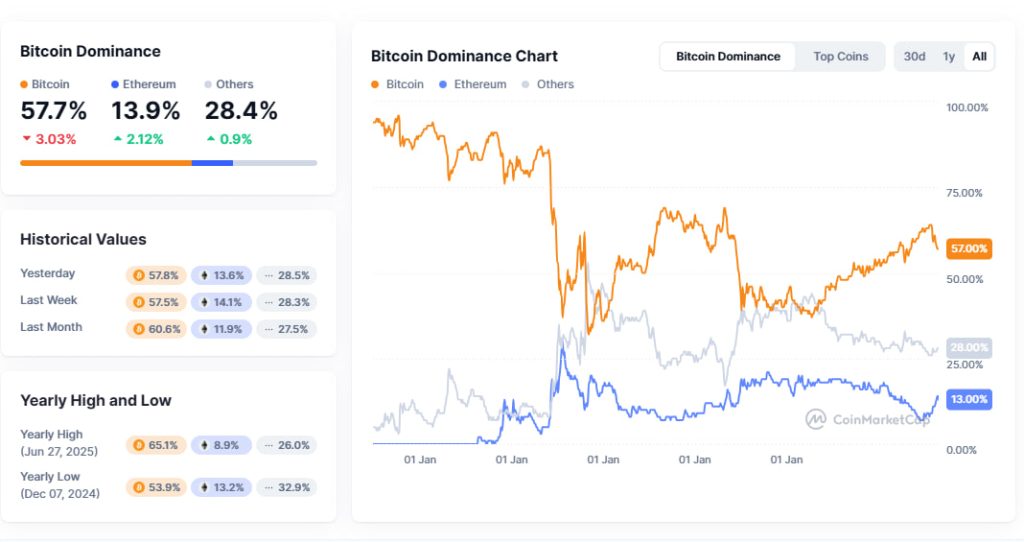The width and height of the screenshot is (1024, 542).
Task: Switch to the Top Coins tab
Action: [840, 56]
